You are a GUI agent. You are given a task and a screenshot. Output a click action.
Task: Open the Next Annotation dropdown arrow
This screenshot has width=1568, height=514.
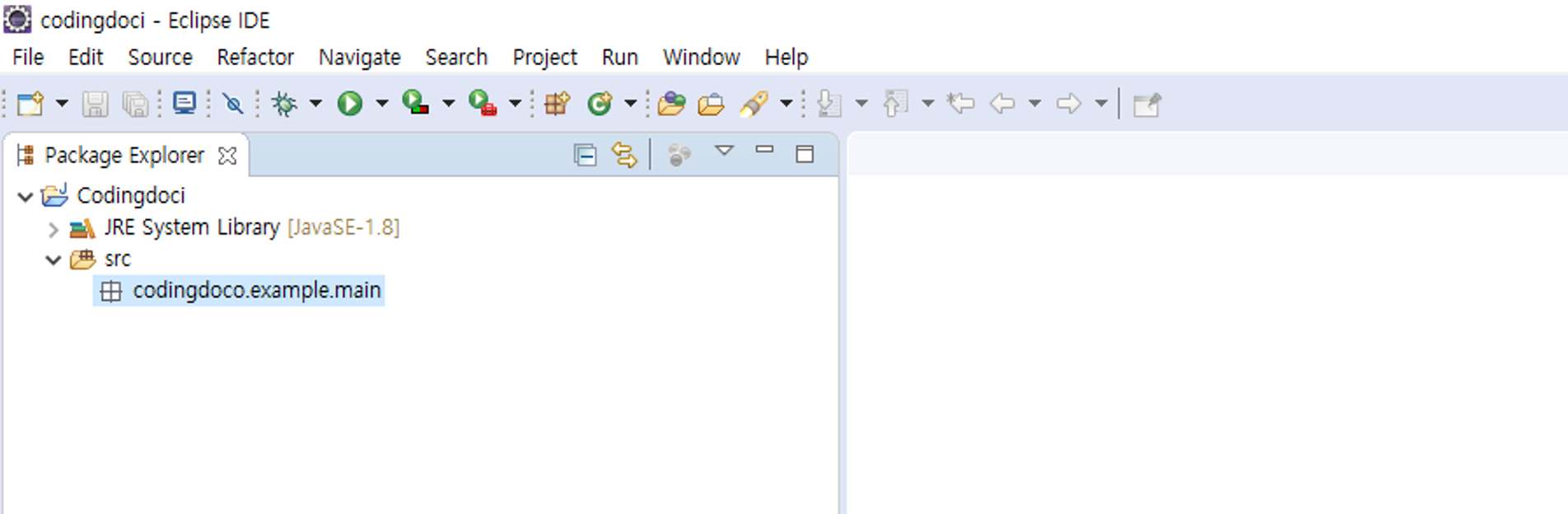coord(861,104)
